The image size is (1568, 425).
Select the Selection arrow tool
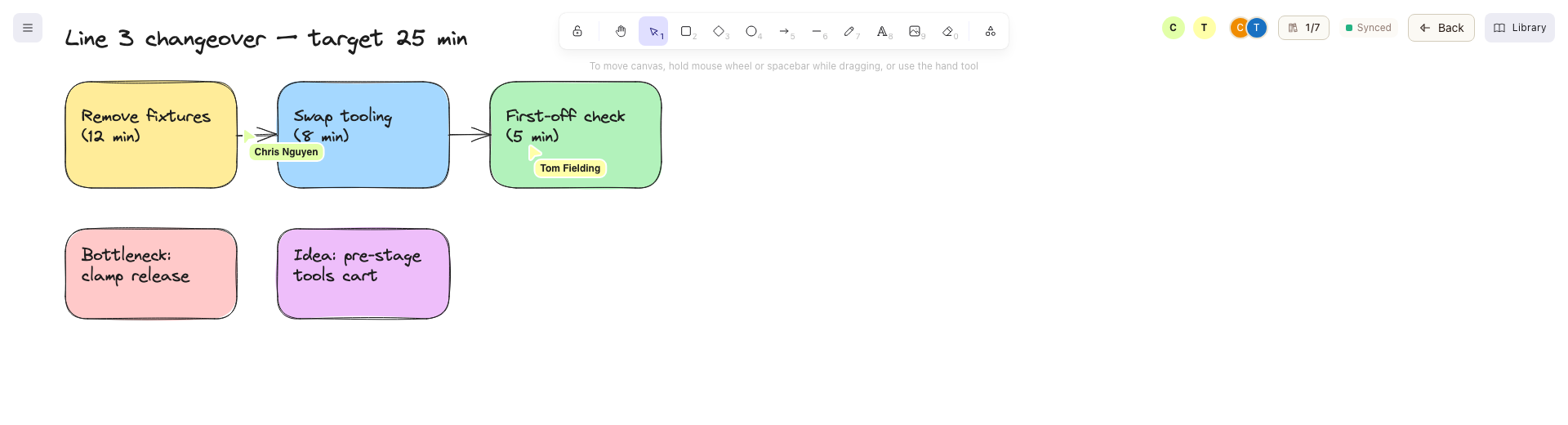click(653, 31)
